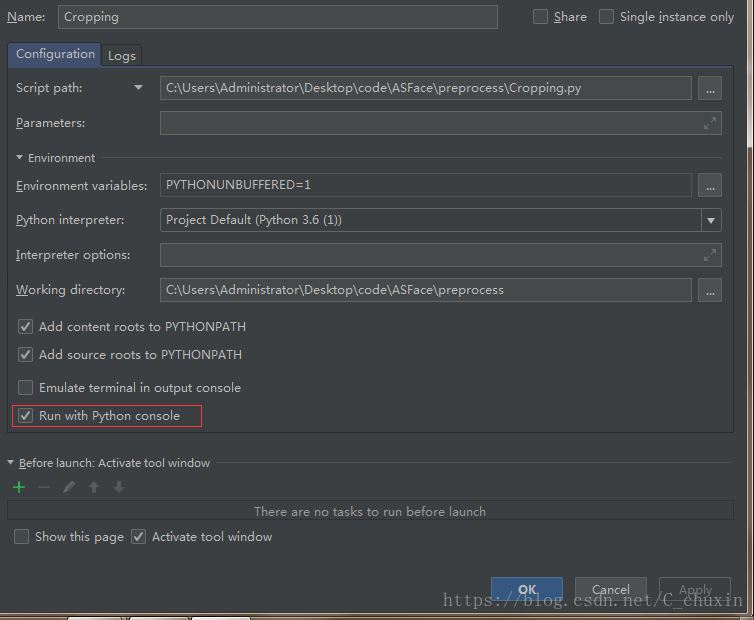The width and height of the screenshot is (754, 620).
Task: Switch to the Logs tab
Action: point(122,56)
